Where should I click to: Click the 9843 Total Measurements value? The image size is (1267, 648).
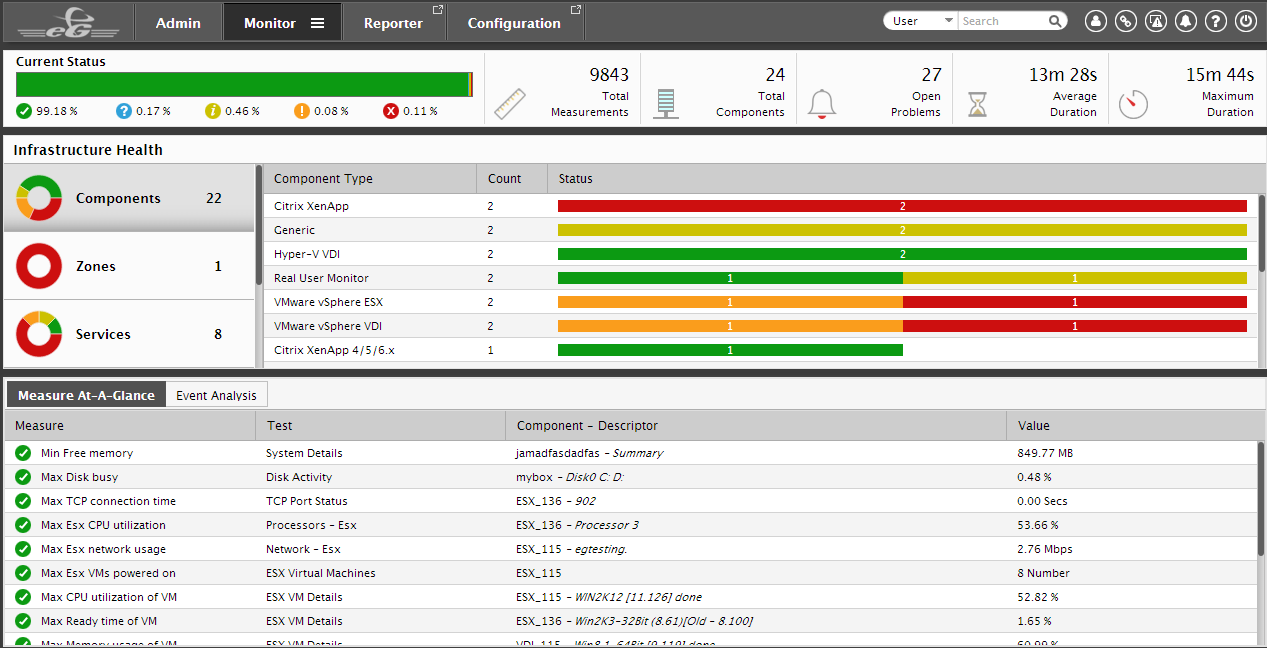pyautogui.click(x=609, y=75)
